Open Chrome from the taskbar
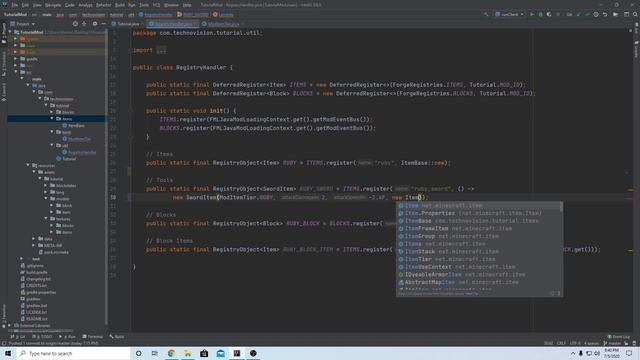The height and width of the screenshot is (360, 640). coord(171,353)
